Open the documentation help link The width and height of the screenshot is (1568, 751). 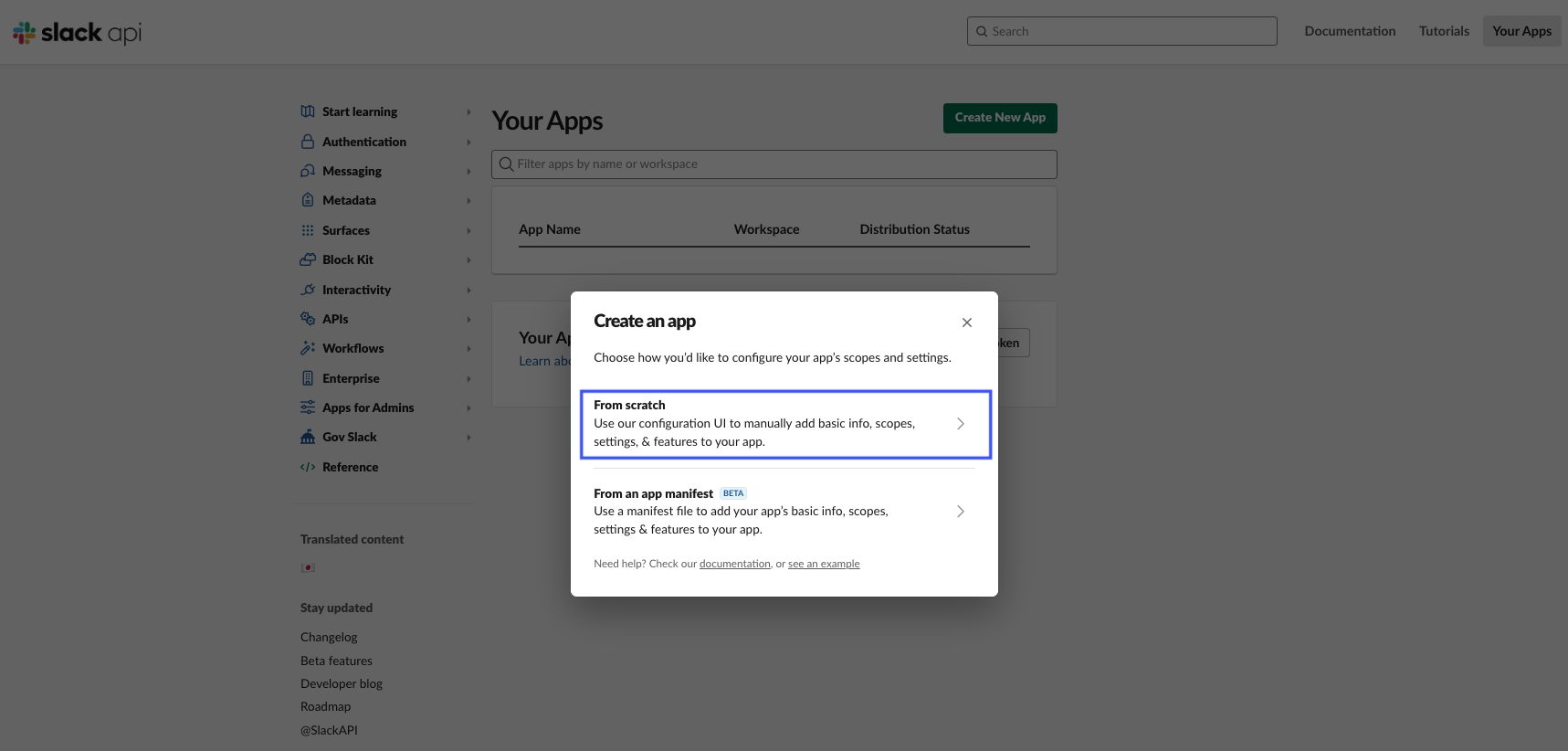pos(734,564)
